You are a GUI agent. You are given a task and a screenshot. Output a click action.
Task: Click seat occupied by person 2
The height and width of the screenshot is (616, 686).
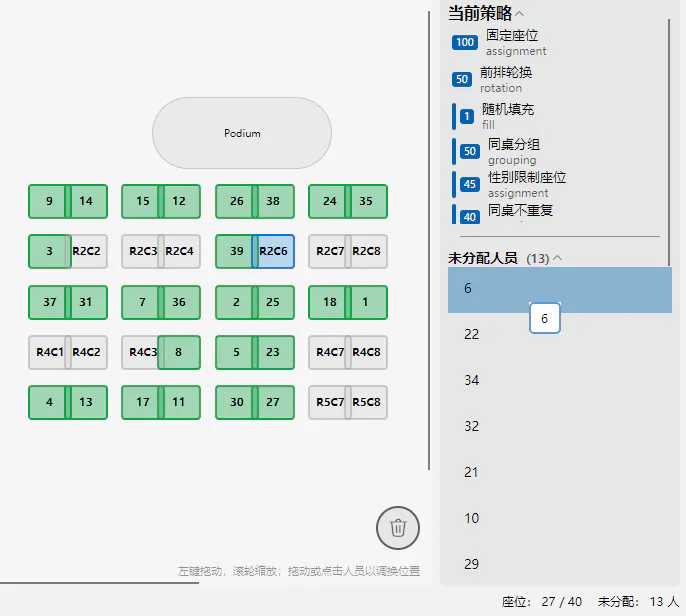coord(237,302)
